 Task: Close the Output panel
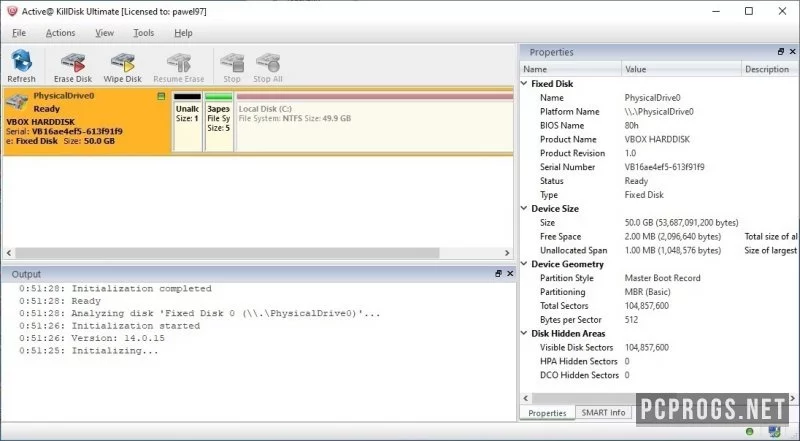pos(510,274)
